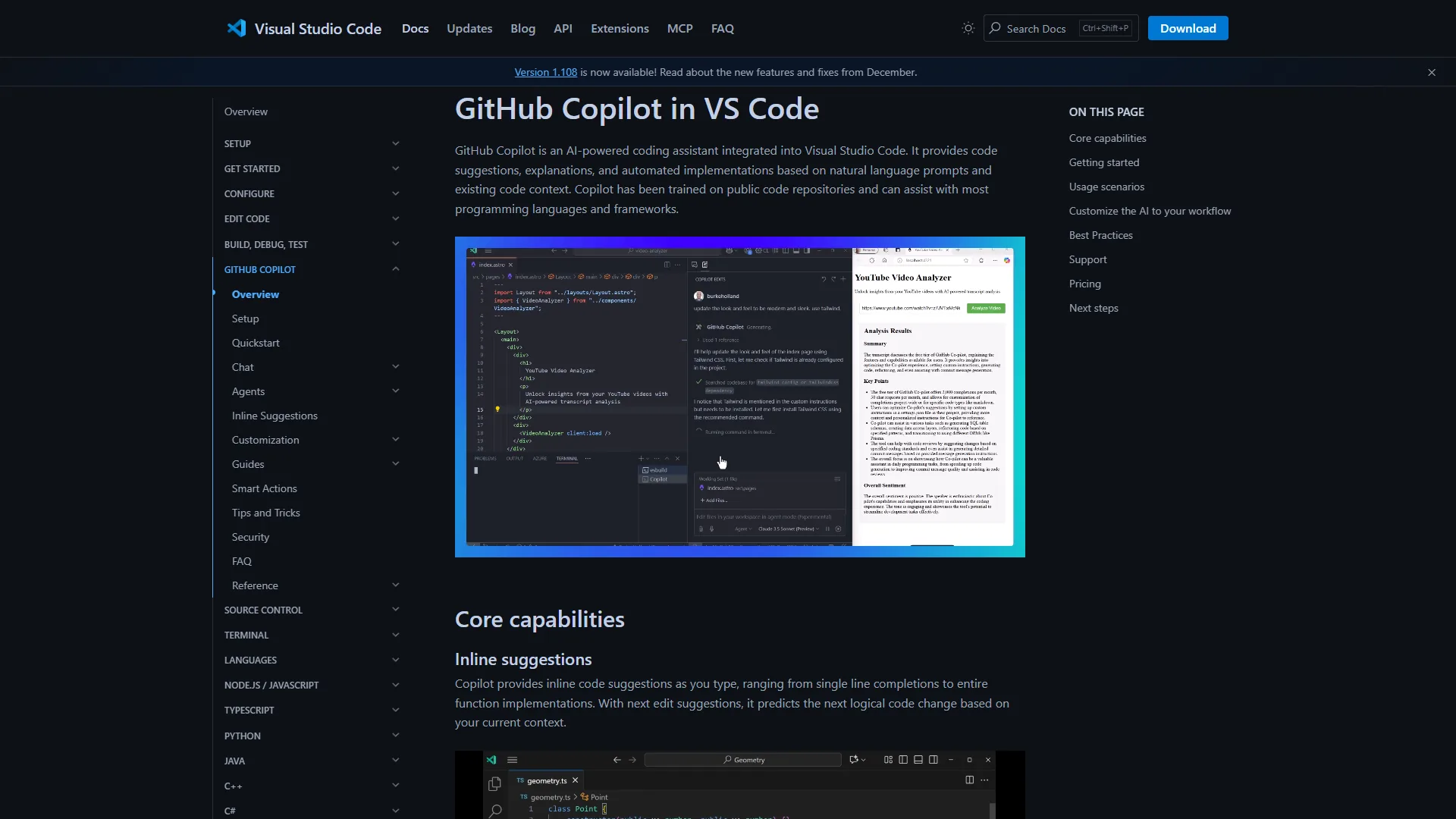The height and width of the screenshot is (819, 1456).
Task: Jump to Best Practices section
Action: pyautogui.click(x=1100, y=235)
